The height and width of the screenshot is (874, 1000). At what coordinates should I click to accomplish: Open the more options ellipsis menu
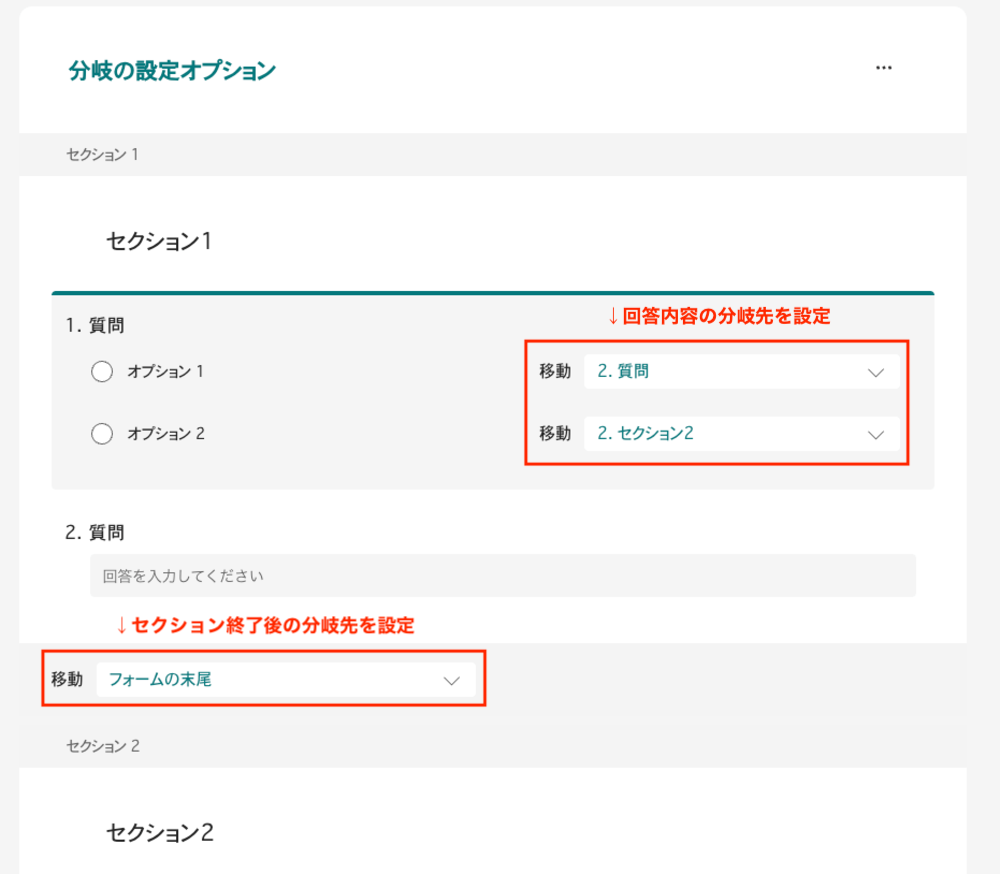(883, 68)
